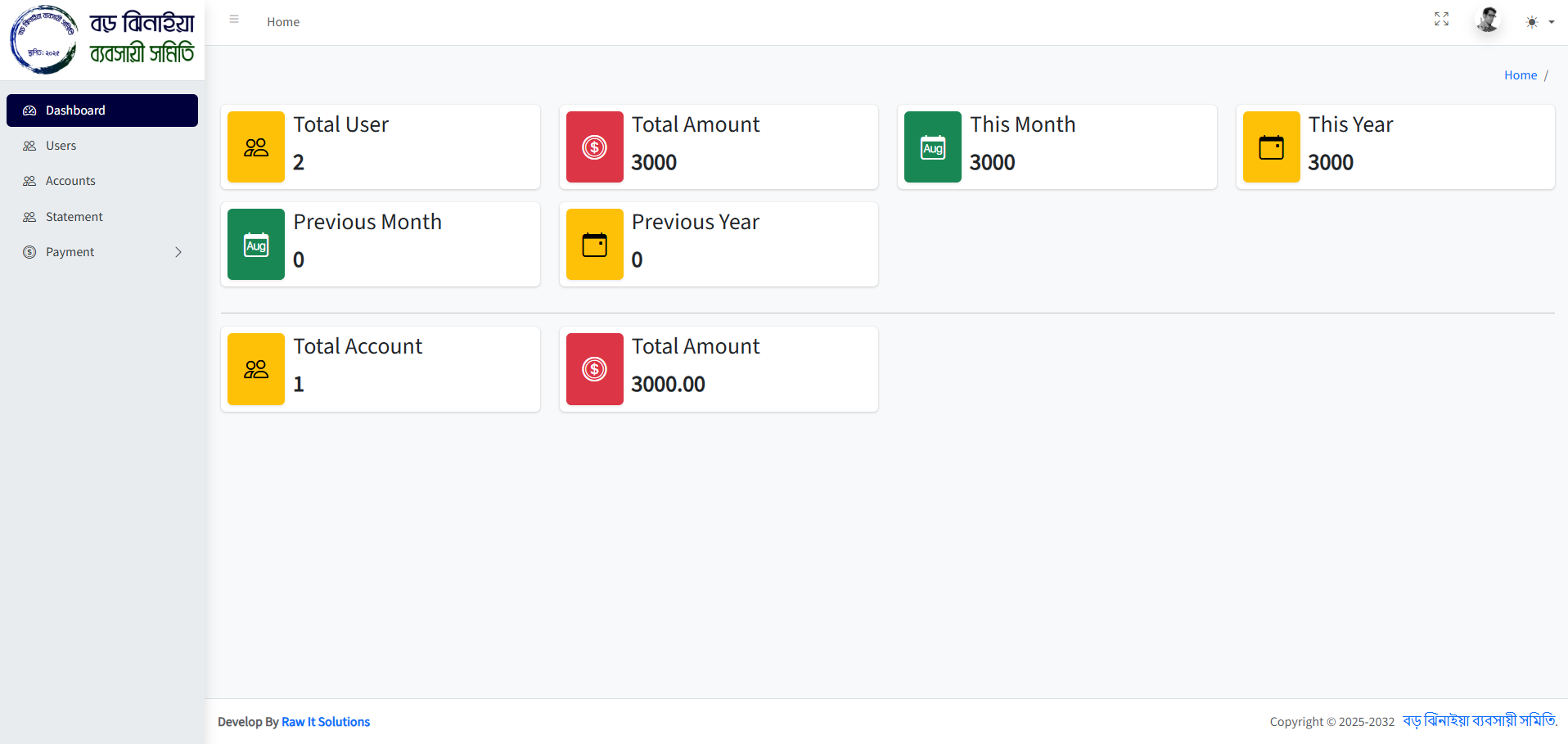Click the This Year yellow calendar icon
The width and height of the screenshot is (1568, 744).
[1272, 147]
